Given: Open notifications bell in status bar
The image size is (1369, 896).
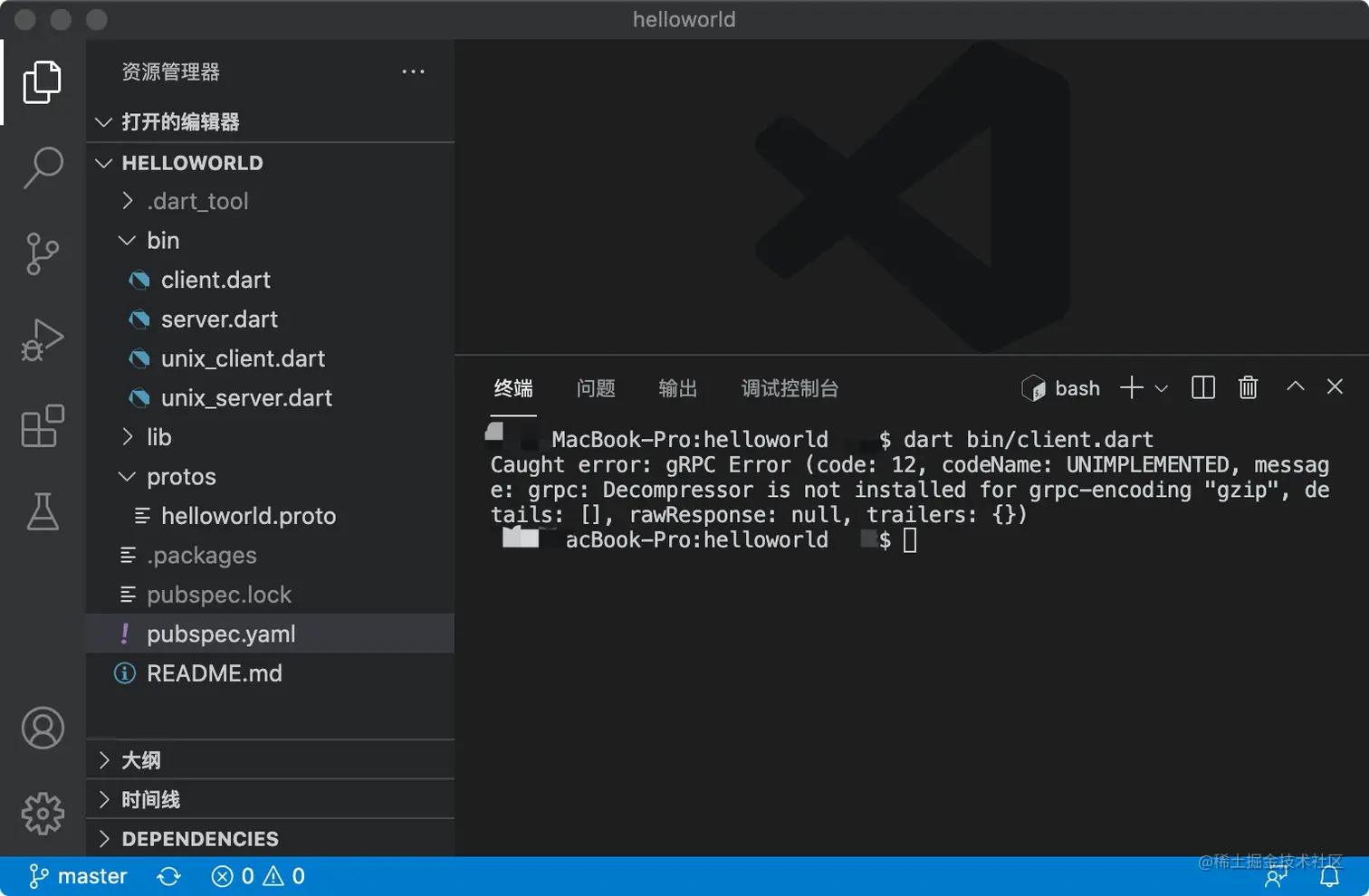Looking at the screenshot, I should 1329,876.
